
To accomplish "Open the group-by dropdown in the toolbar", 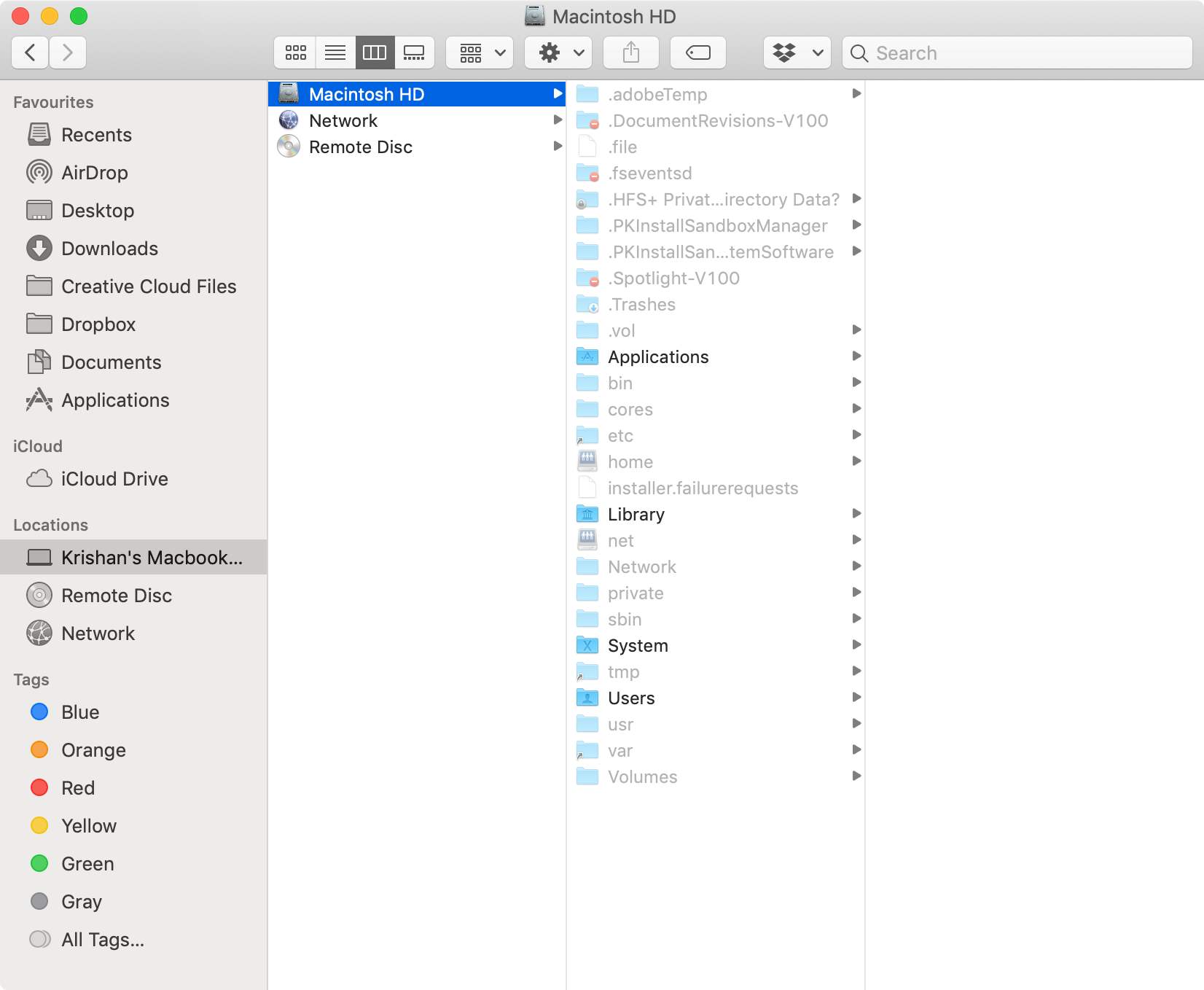I will pos(479,52).
